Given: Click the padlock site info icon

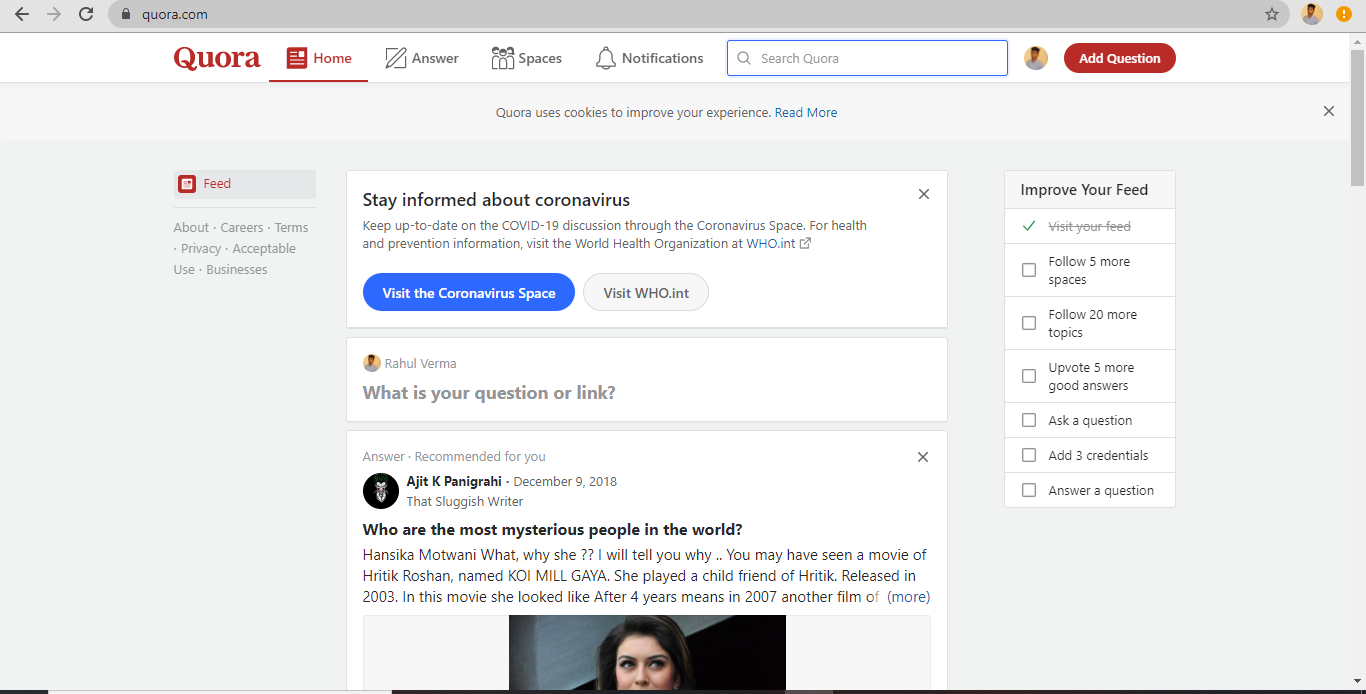Looking at the screenshot, I should point(126,15).
